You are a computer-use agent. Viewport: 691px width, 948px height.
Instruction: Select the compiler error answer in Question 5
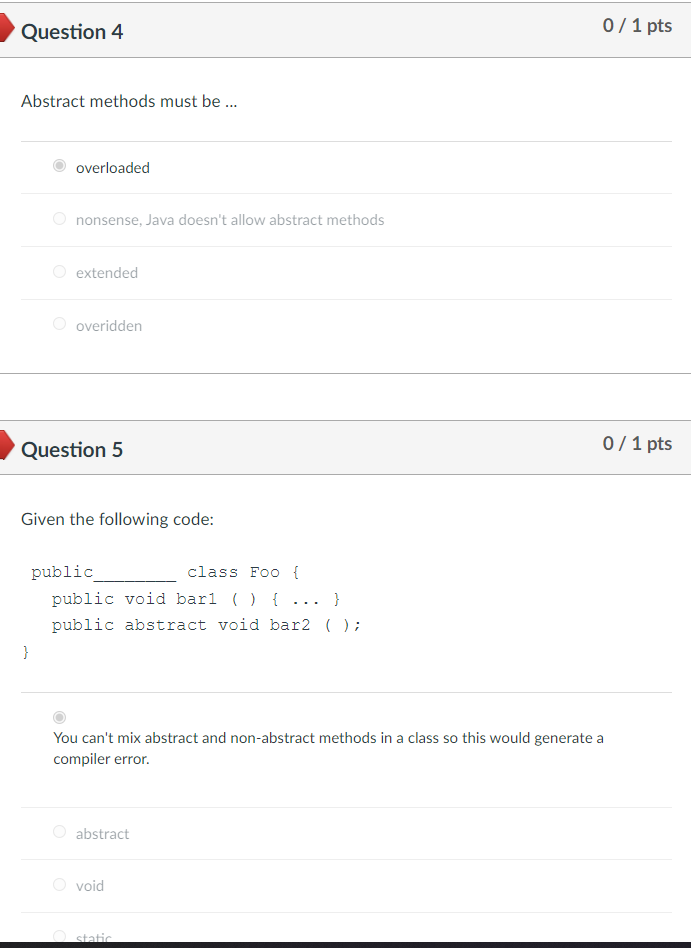(x=59, y=717)
